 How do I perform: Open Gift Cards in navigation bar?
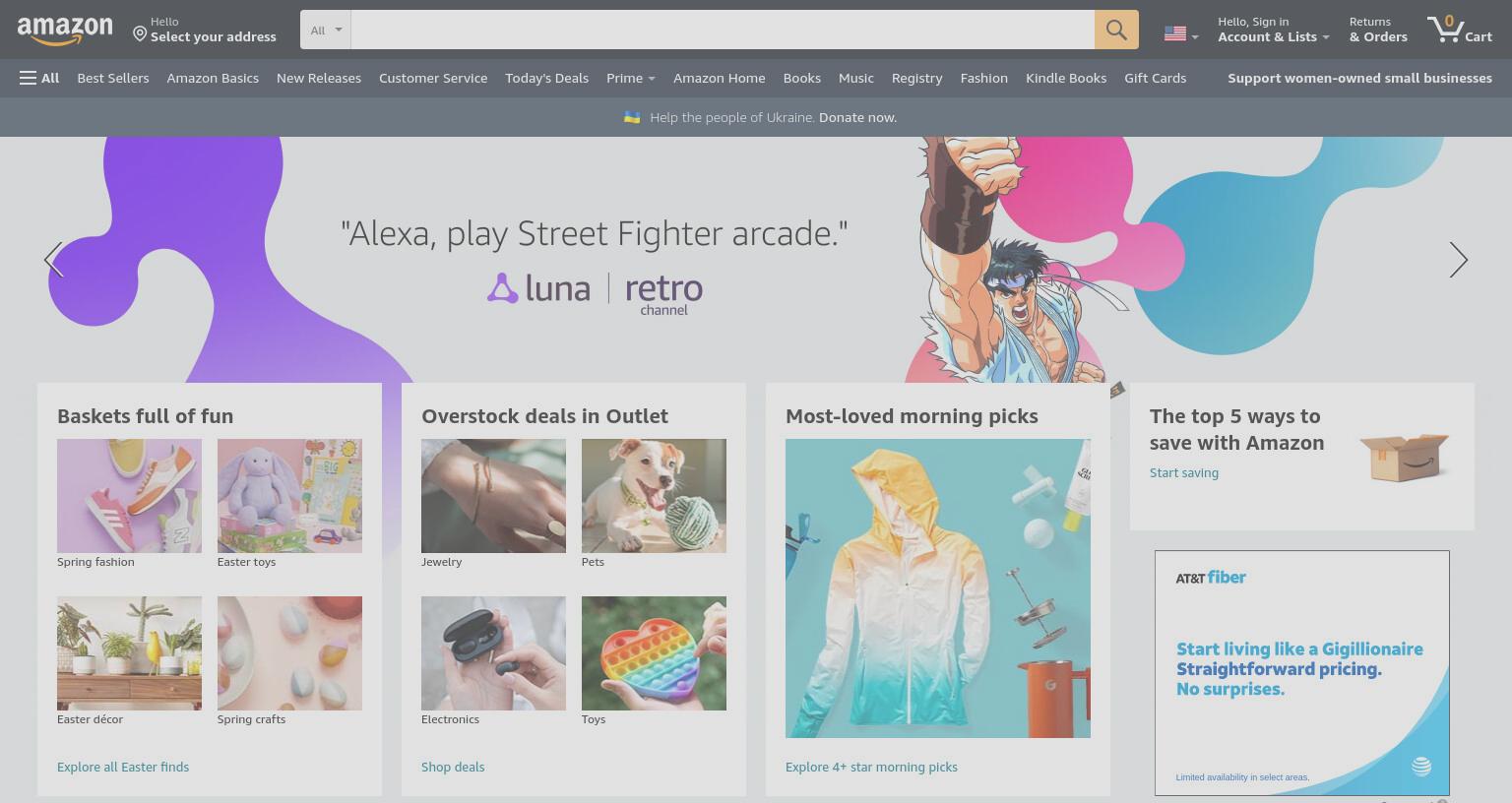pyautogui.click(x=1155, y=78)
